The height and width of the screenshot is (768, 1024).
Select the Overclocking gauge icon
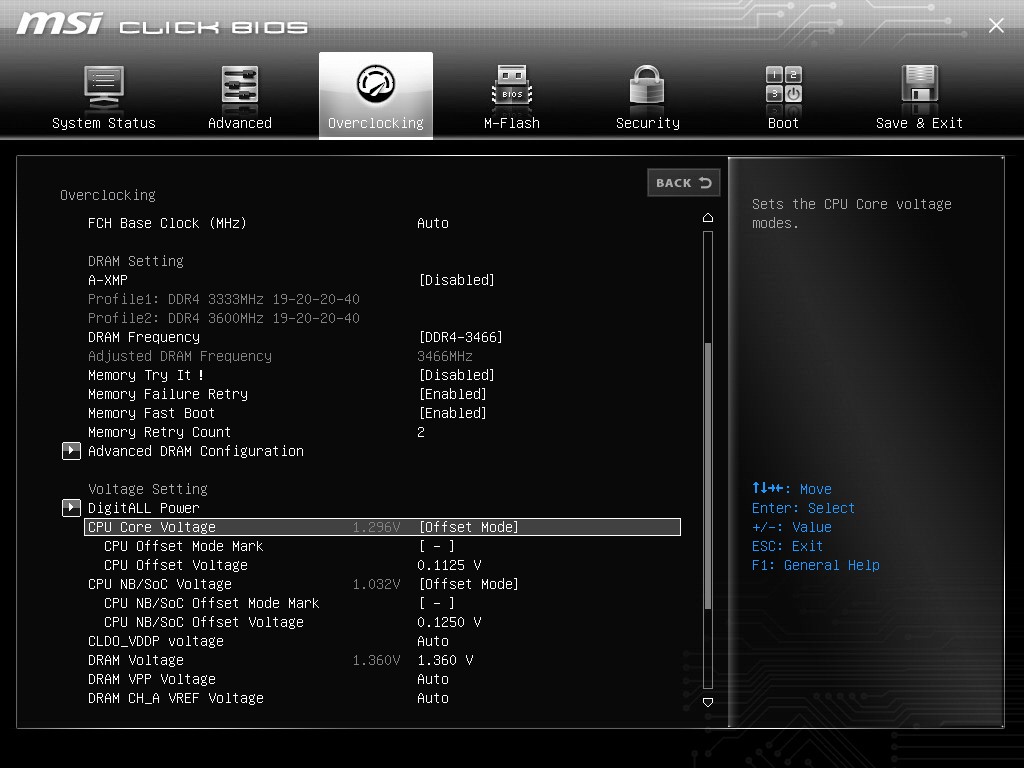[376, 84]
